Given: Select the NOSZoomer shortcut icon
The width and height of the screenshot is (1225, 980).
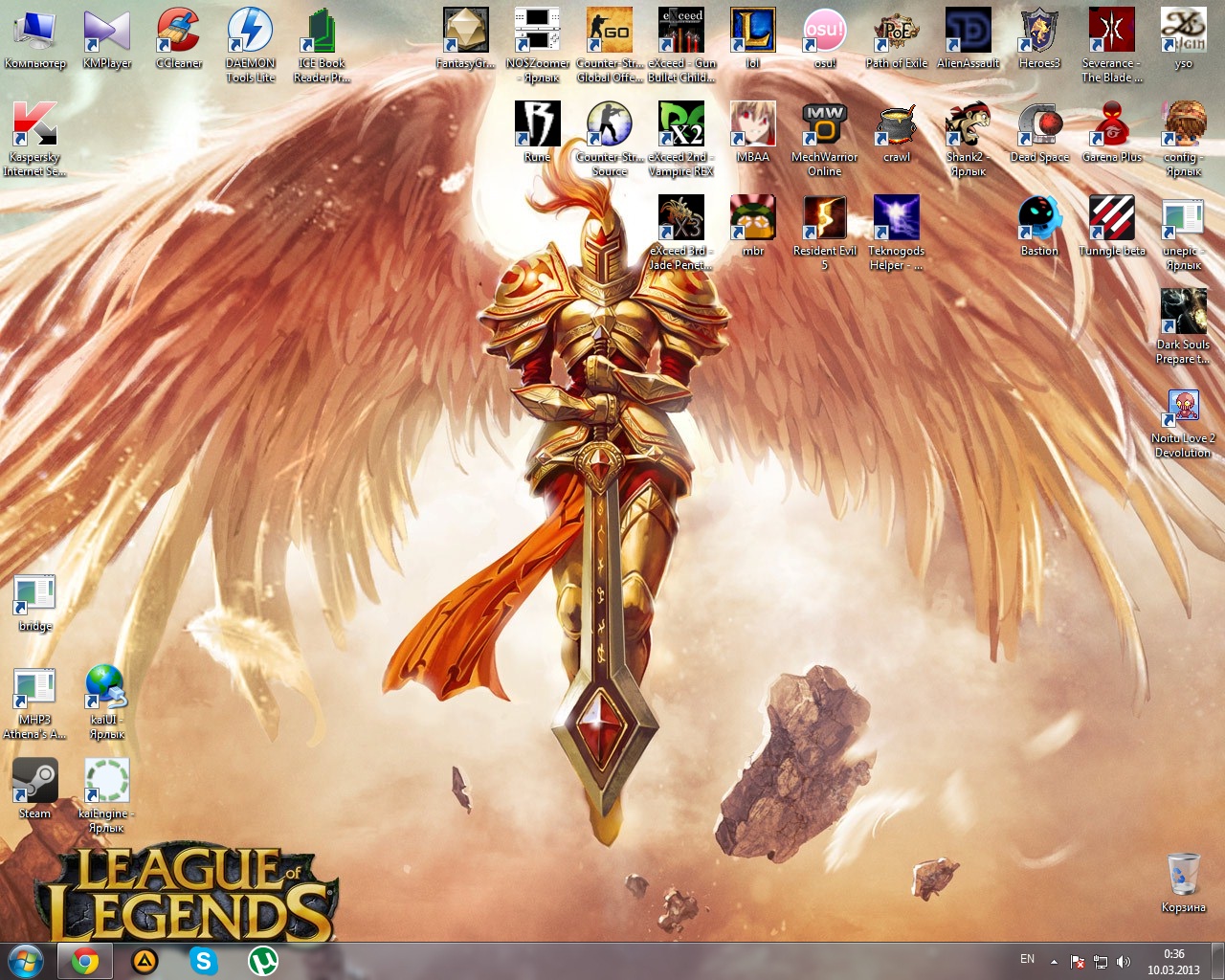Looking at the screenshot, I should click(x=538, y=45).
